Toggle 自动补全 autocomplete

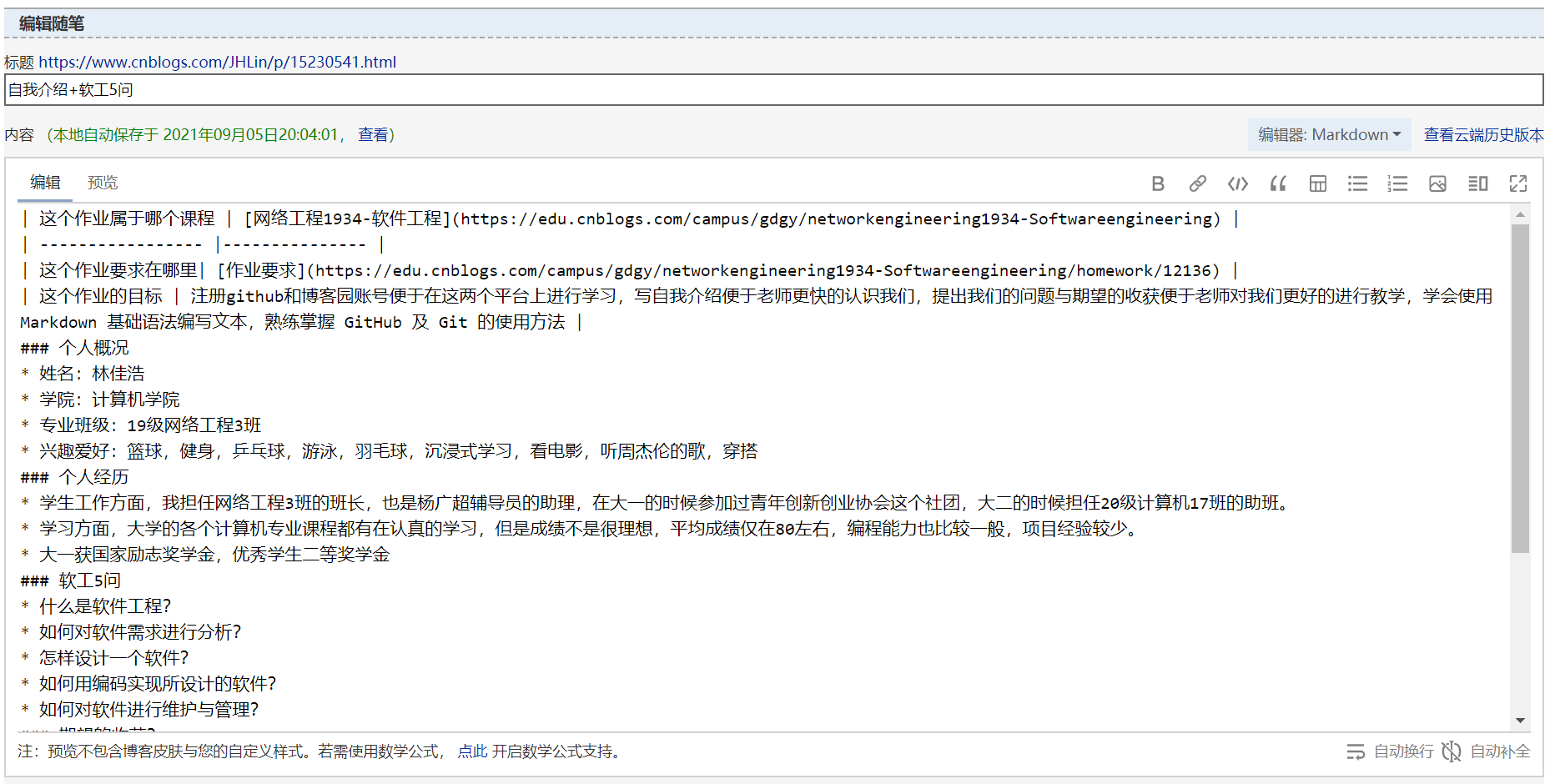pos(1486,751)
